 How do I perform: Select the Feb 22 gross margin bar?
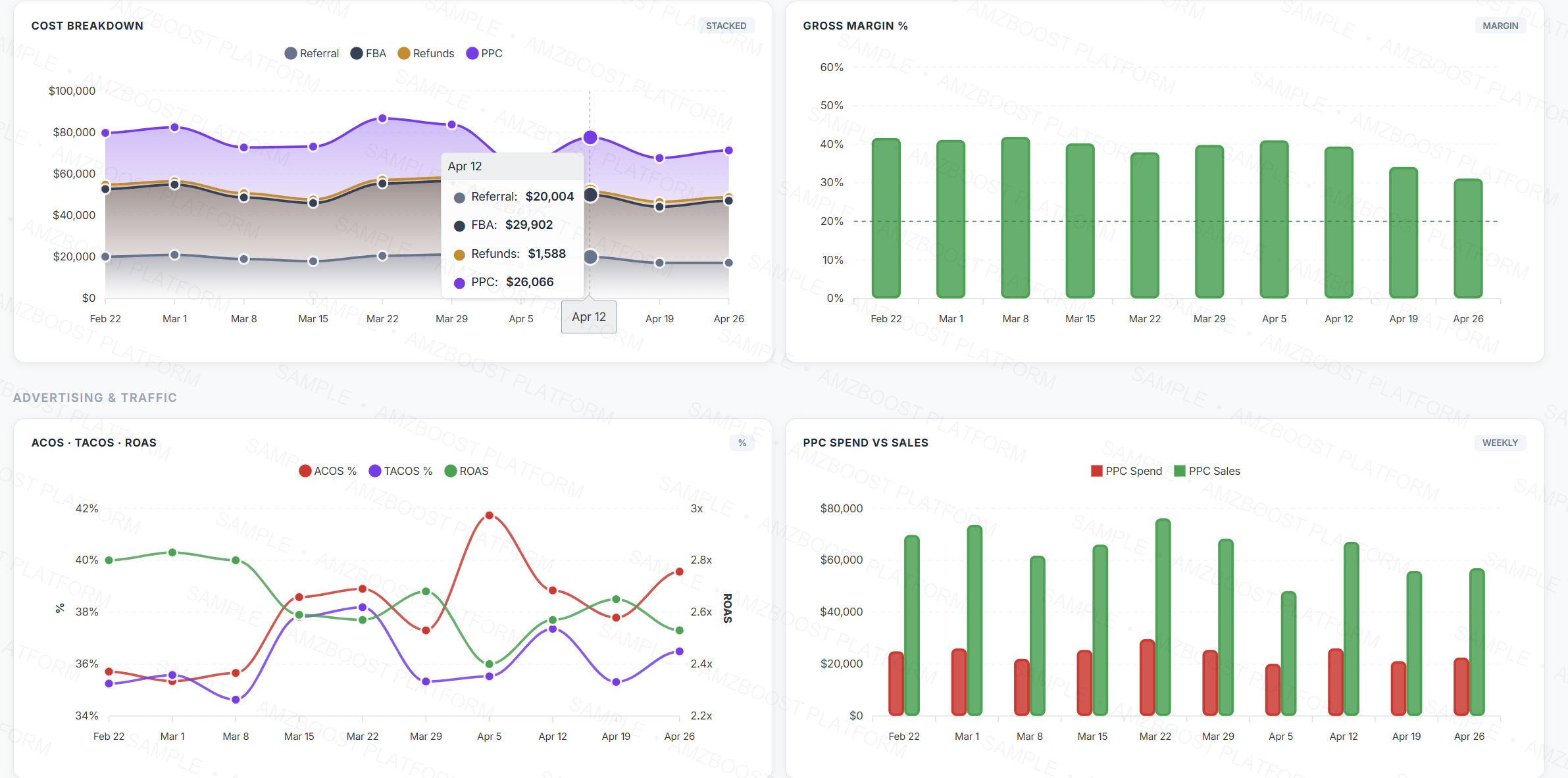(x=886, y=218)
